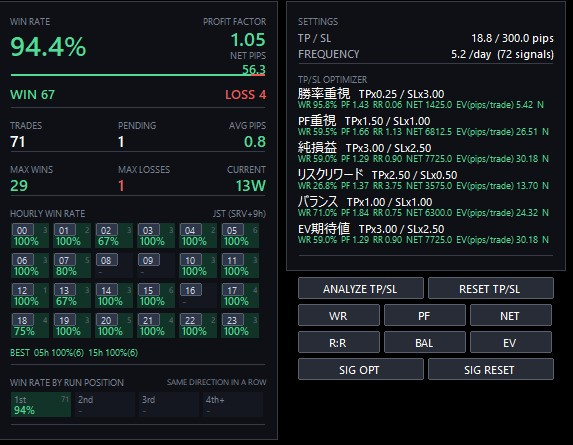Click the 2nd run position cell
573x445 pixels.
(x=105, y=404)
